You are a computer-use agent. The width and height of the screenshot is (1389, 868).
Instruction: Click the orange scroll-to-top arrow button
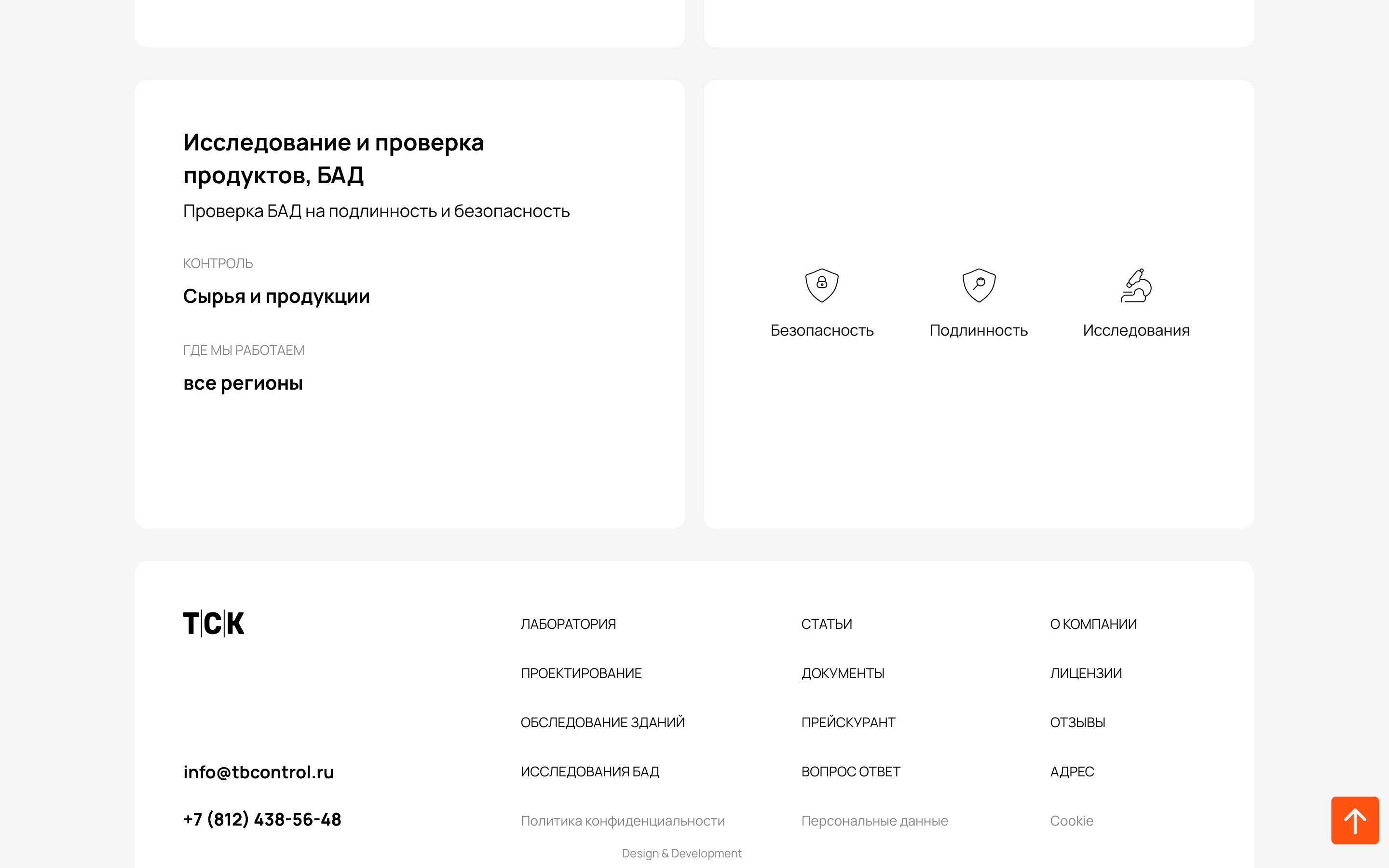point(1355,820)
